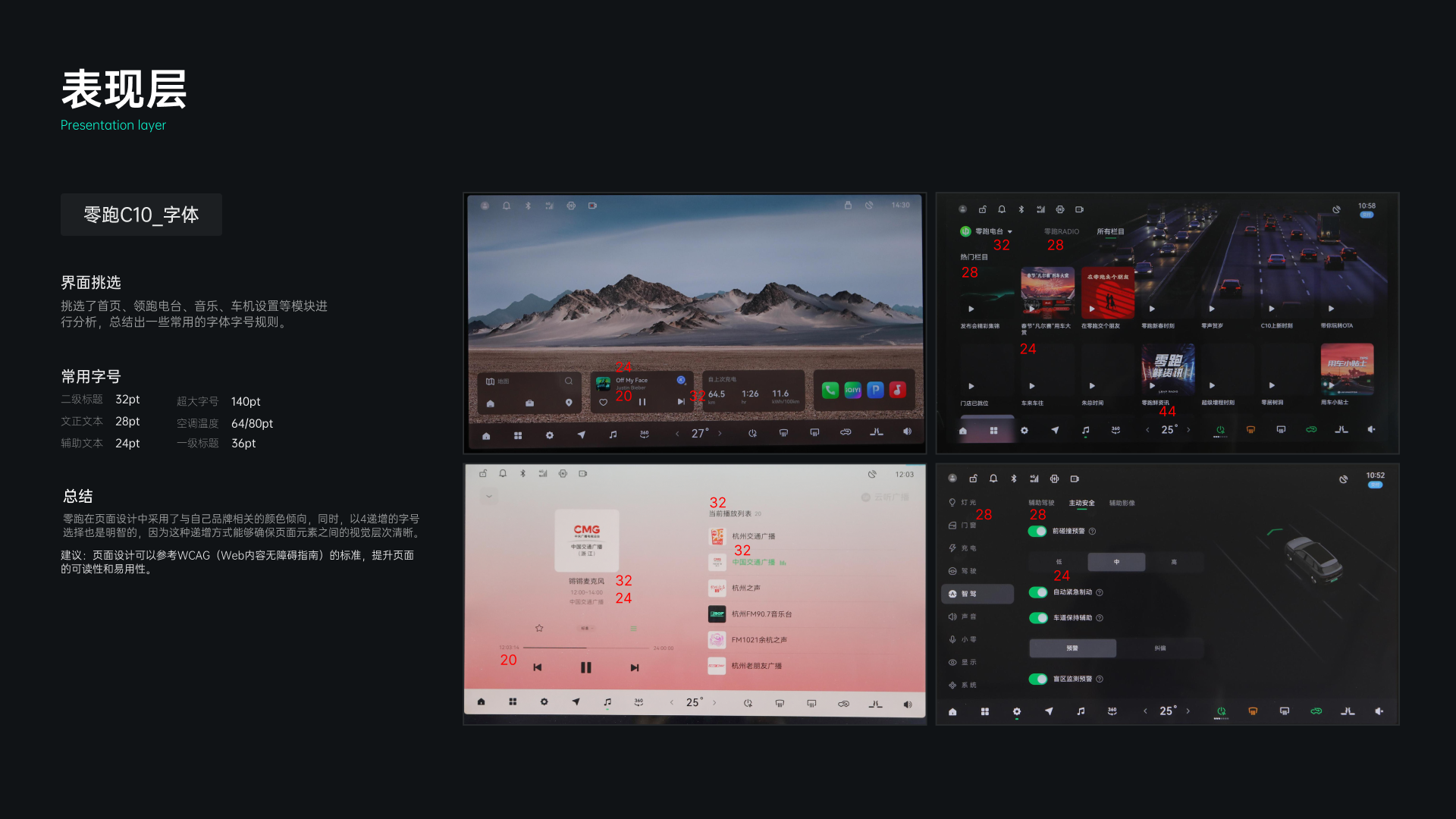The image size is (1456, 819).
Task: Open 声音 sound settings in sidebar
Action: pyautogui.click(x=963, y=617)
